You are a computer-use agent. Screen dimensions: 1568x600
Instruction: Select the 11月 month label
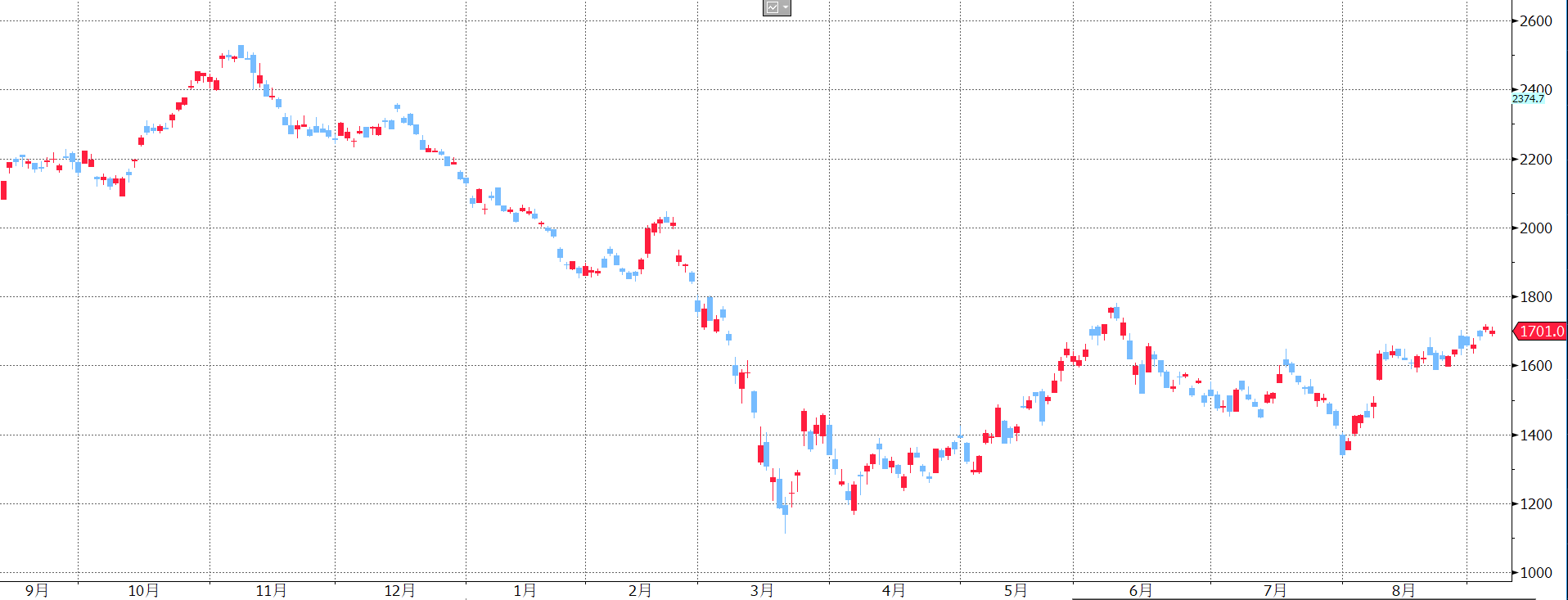point(271,590)
